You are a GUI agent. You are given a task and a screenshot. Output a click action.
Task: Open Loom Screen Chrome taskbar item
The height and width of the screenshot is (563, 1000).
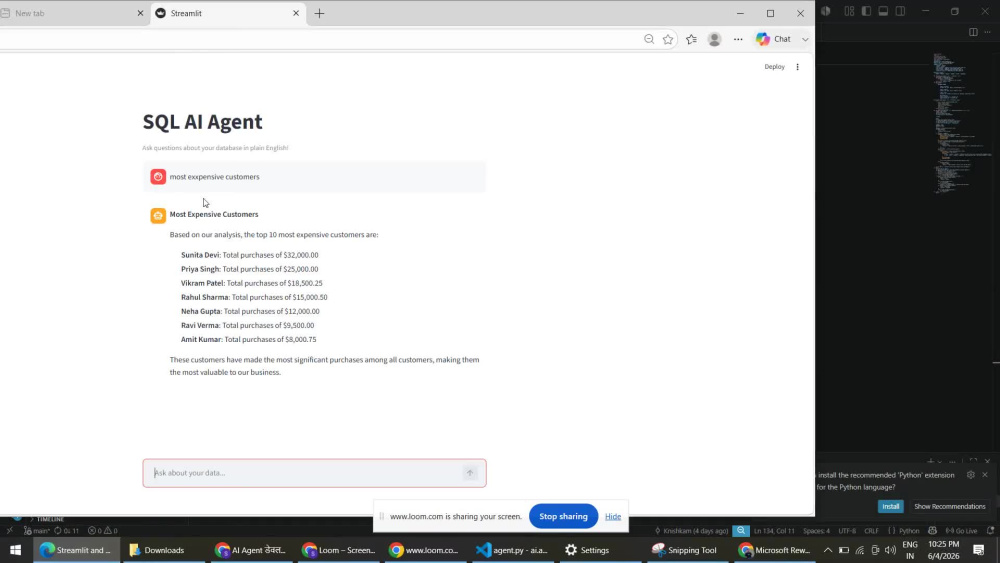(339, 550)
